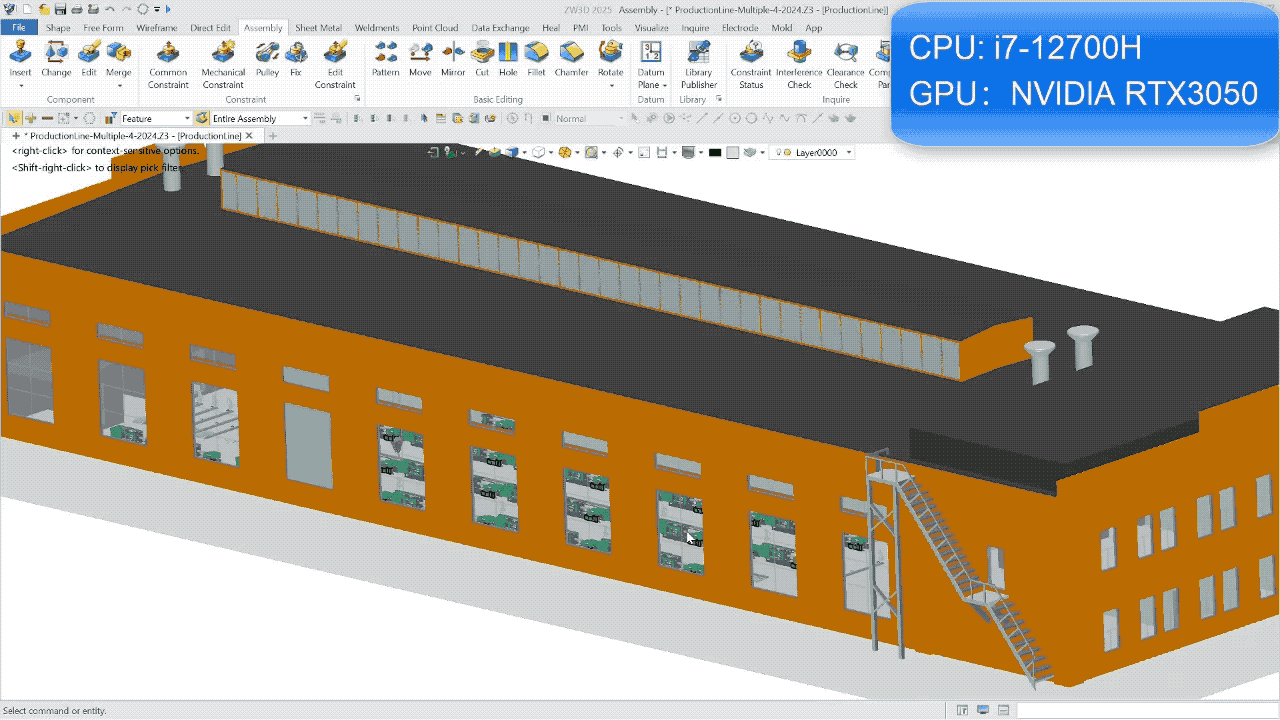Click the light gray color swatch
This screenshot has height=720, width=1280.
(733, 152)
